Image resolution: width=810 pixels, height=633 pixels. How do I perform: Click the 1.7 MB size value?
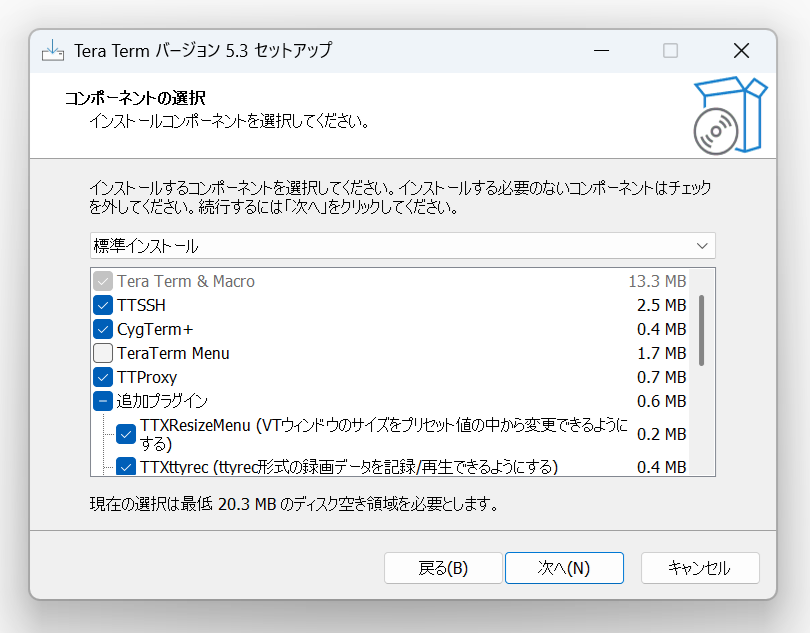[x=661, y=353]
